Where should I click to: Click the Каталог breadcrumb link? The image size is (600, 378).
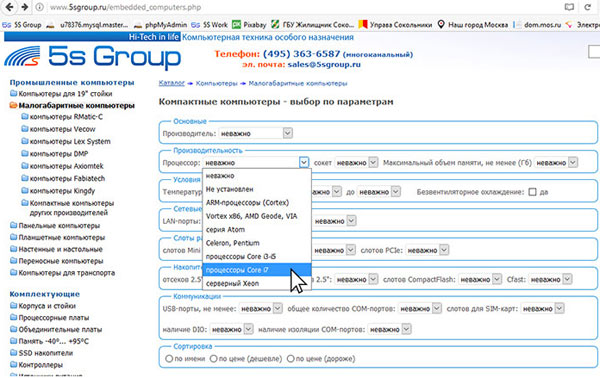171,83
